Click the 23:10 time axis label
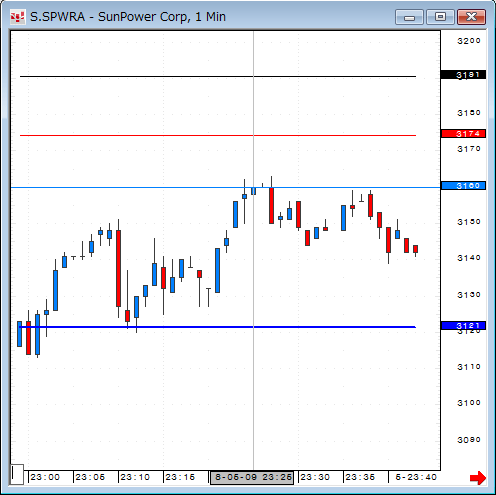 [x=135, y=477]
